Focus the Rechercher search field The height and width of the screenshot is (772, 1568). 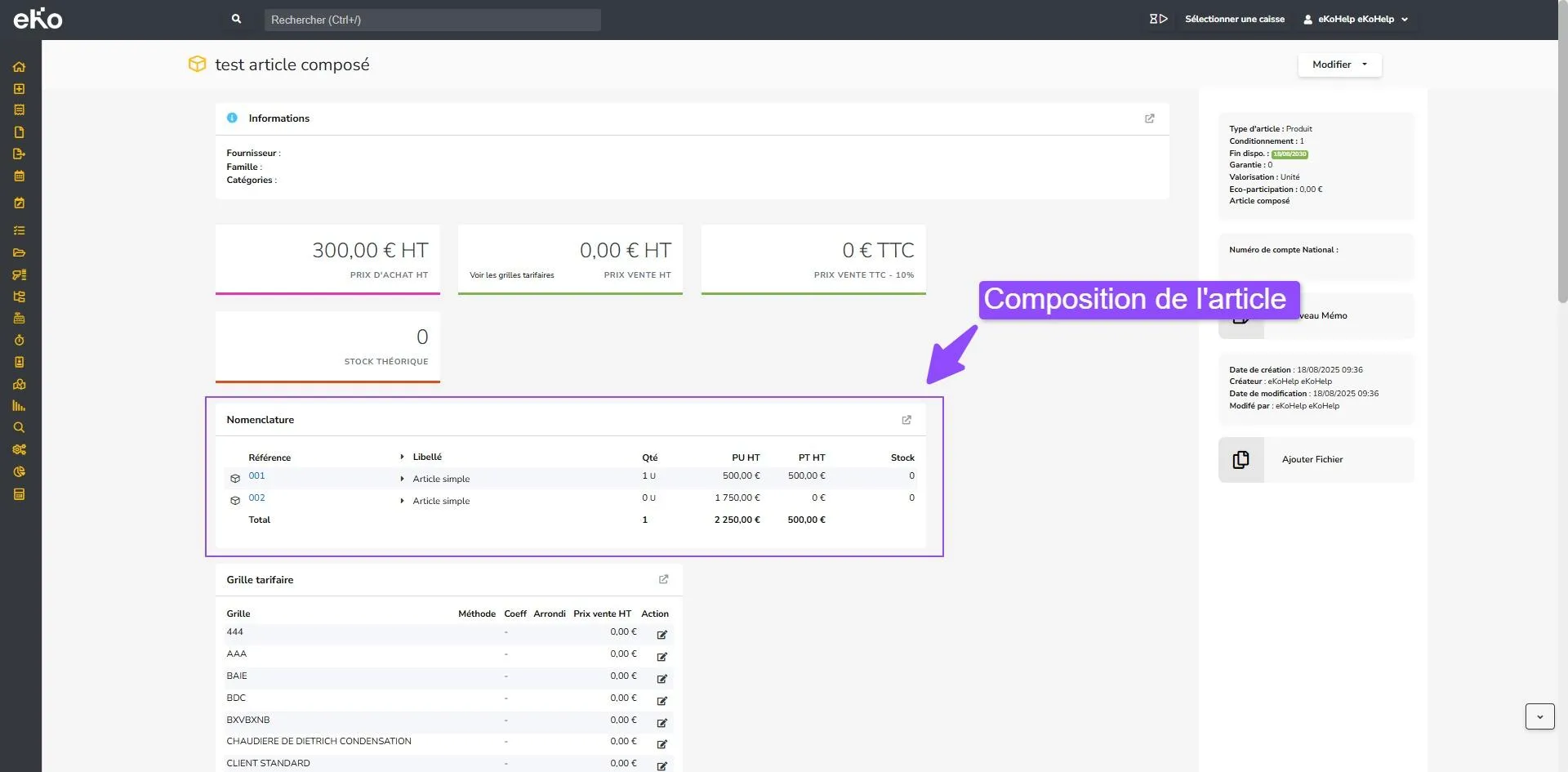pos(432,20)
